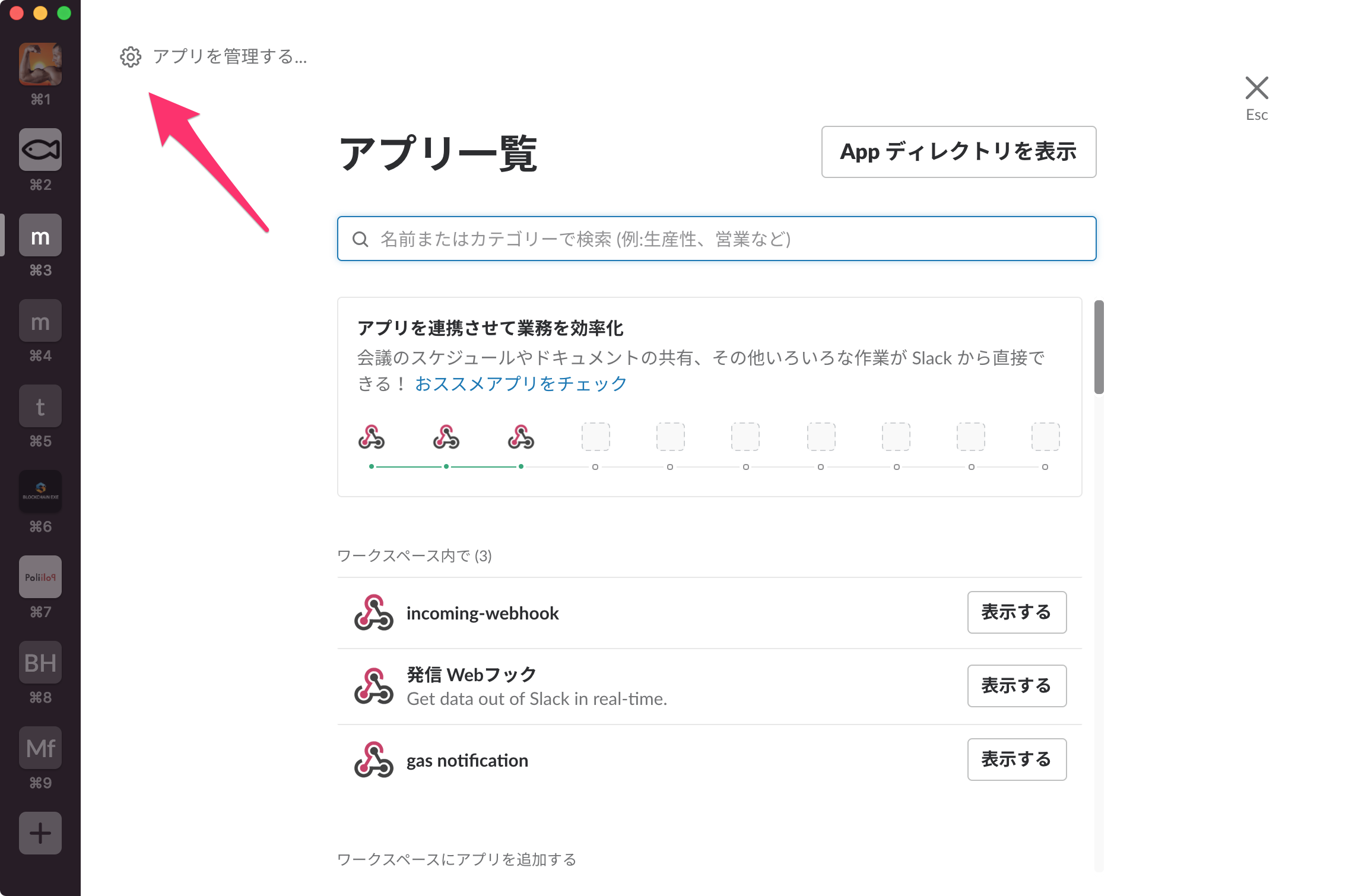
Task: Click the first webhook icon in progress tracker
Action: [372, 437]
